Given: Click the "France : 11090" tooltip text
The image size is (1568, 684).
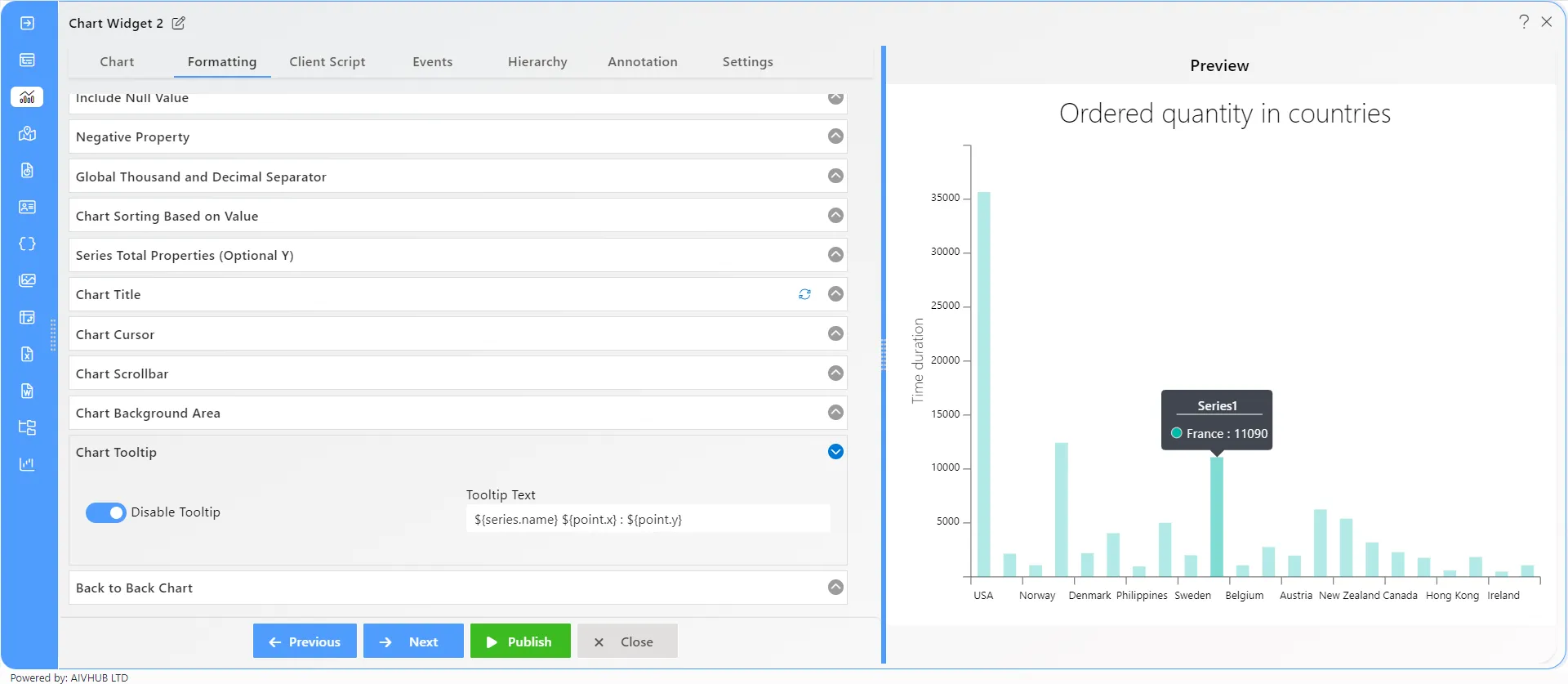Looking at the screenshot, I should [1227, 434].
